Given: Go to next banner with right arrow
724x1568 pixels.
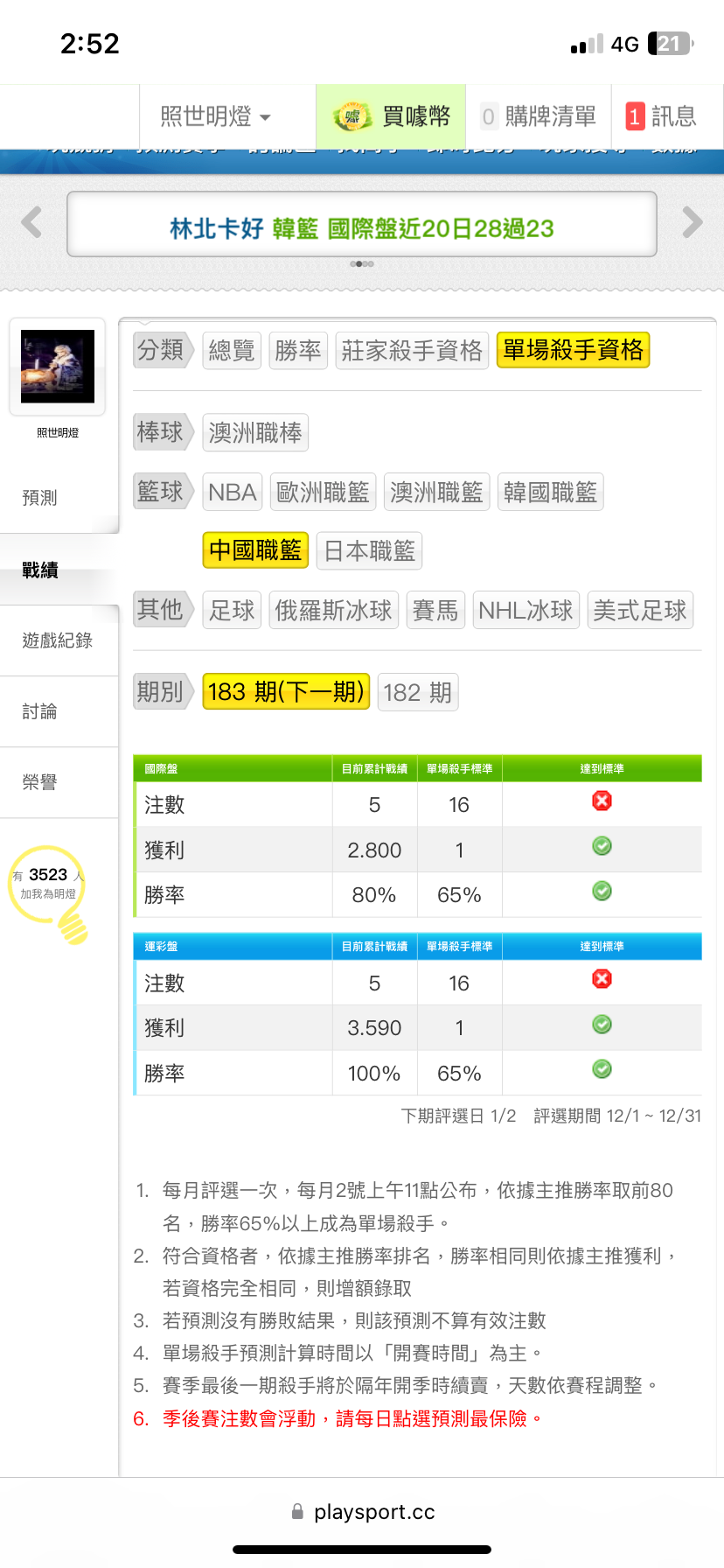Looking at the screenshot, I should click(692, 222).
